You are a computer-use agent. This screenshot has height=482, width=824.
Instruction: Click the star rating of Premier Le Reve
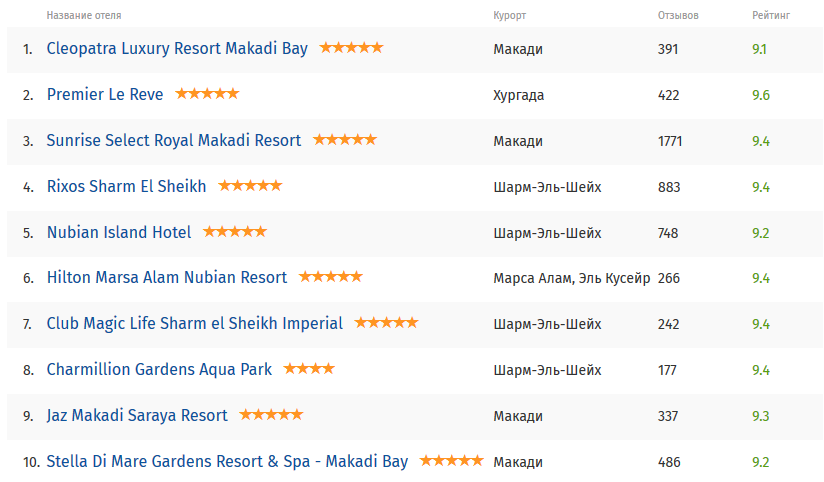click(x=207, y=94)
